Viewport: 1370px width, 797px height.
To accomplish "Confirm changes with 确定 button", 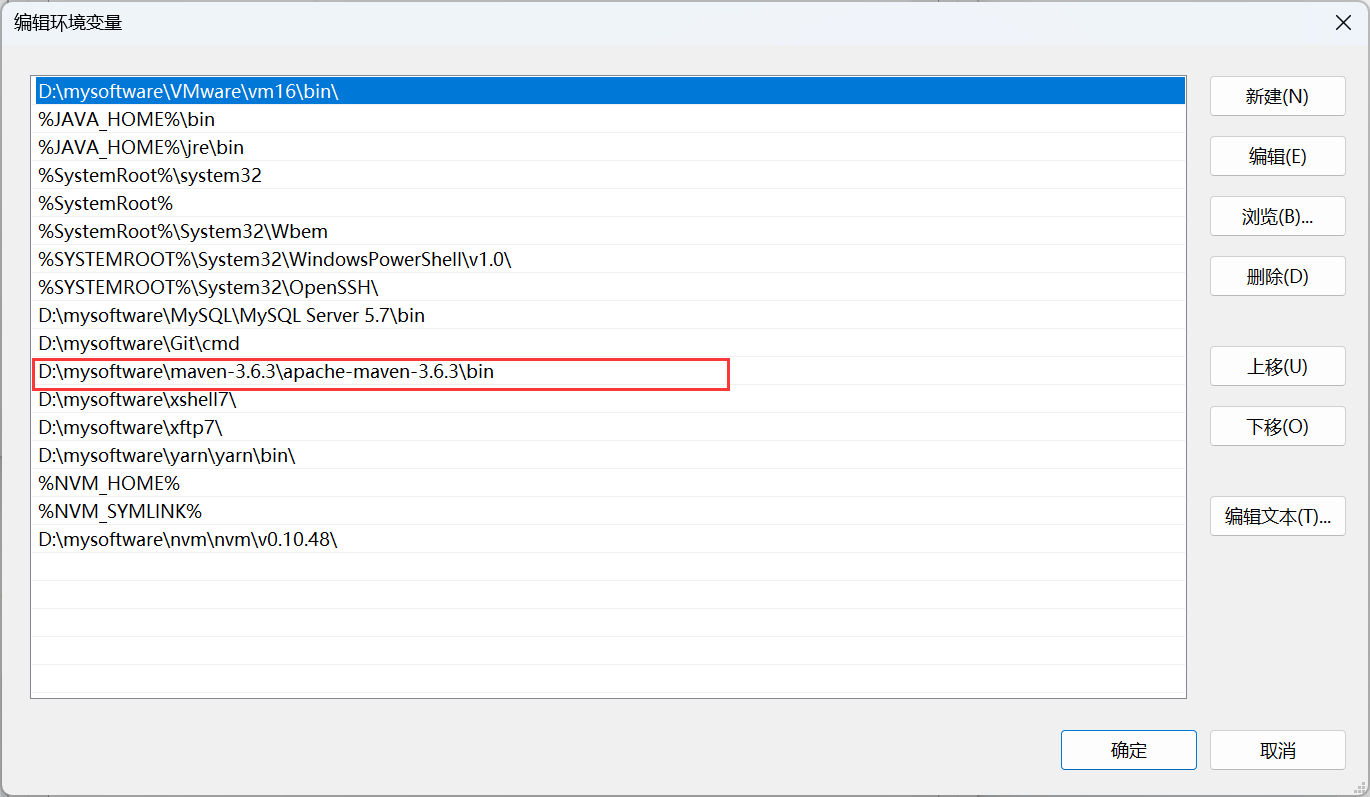I will [1129, 751].
